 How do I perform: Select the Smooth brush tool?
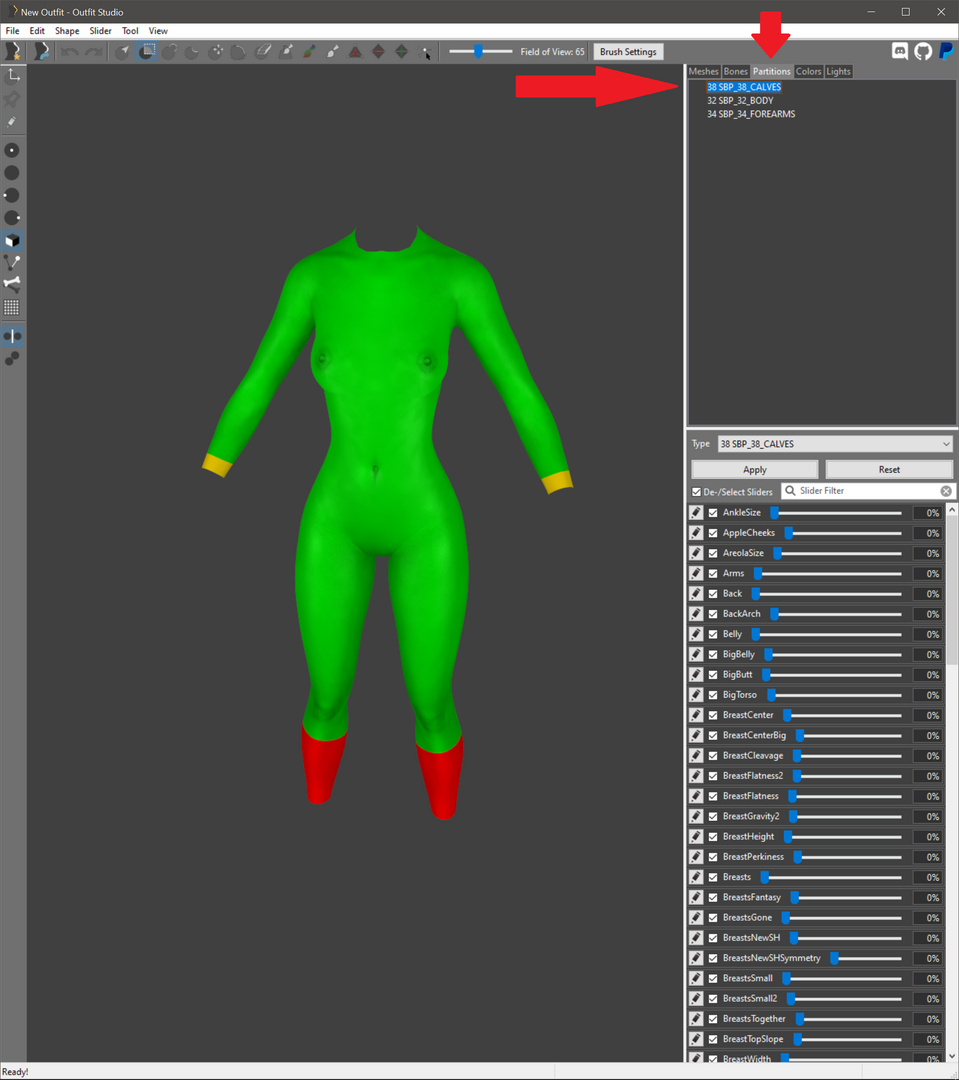tap(238, 52)
